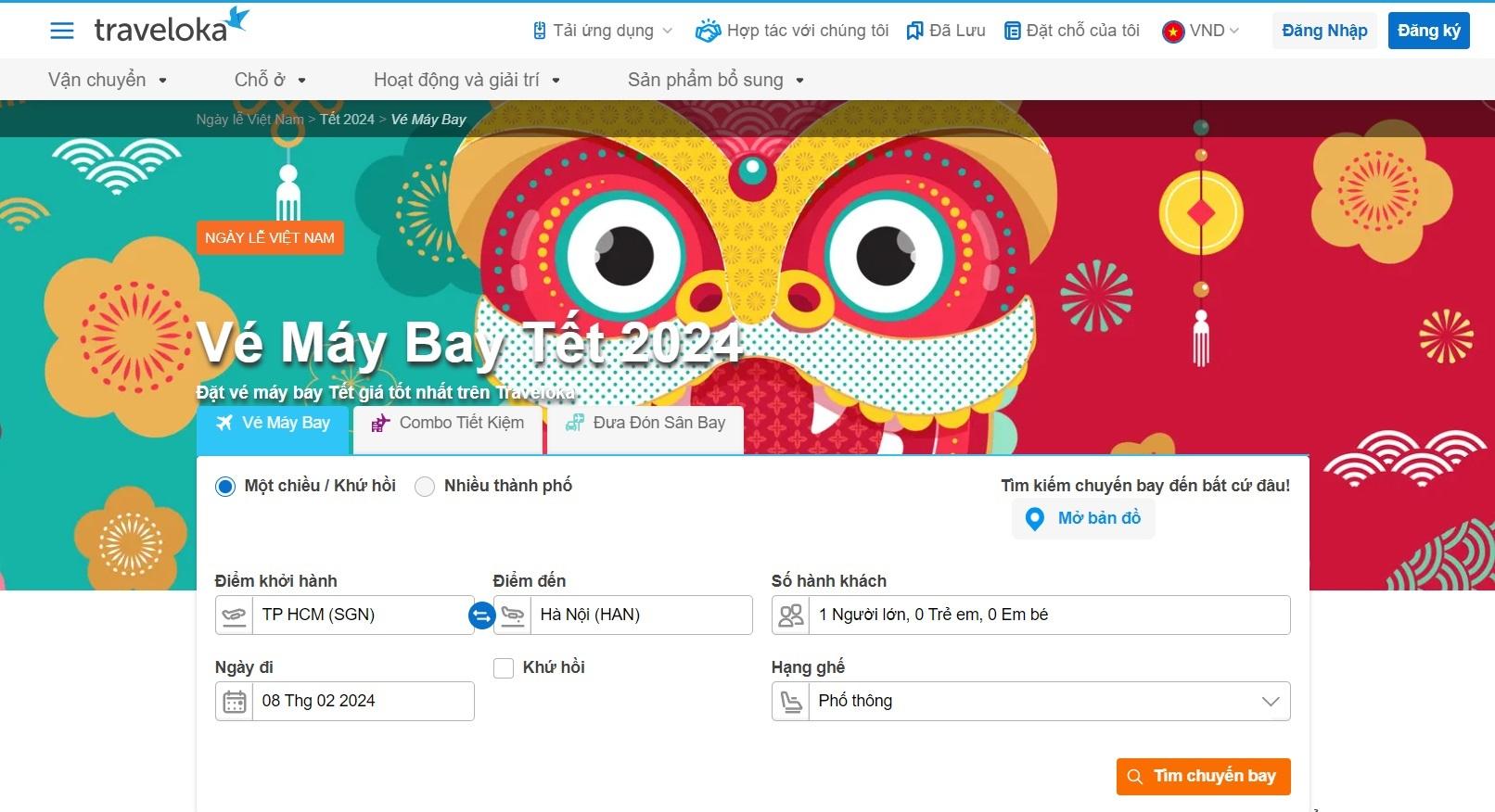This screenshot has height=812, width=1495.
Task: Click the Tìm chuyến bay search button
Action: click(x=1203, y=777)
